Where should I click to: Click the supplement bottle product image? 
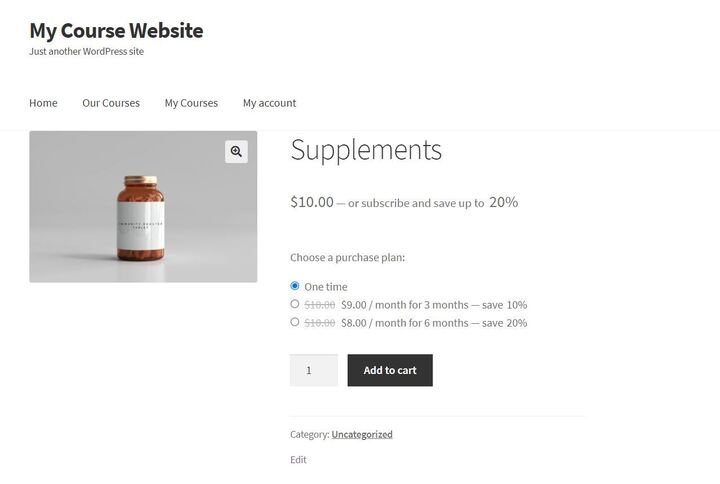click(143, 207)
